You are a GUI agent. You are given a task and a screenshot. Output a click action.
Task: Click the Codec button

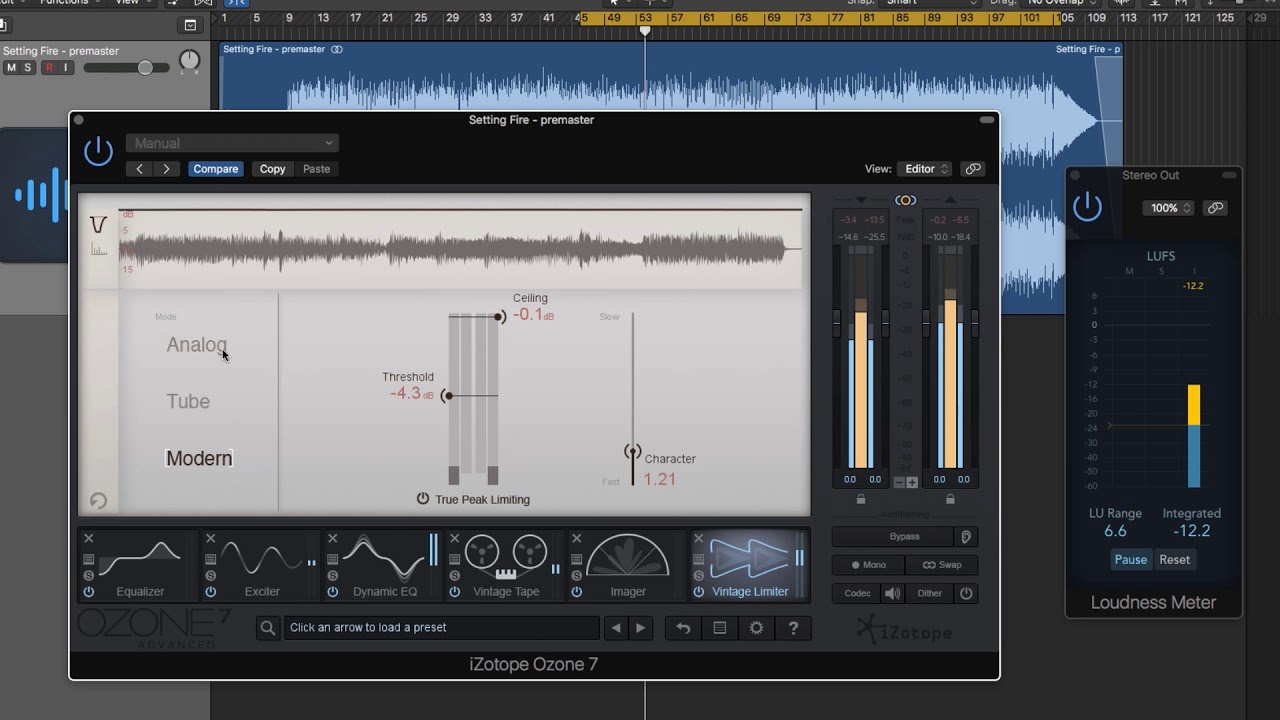pyautogui.click(x=857, y=593)
